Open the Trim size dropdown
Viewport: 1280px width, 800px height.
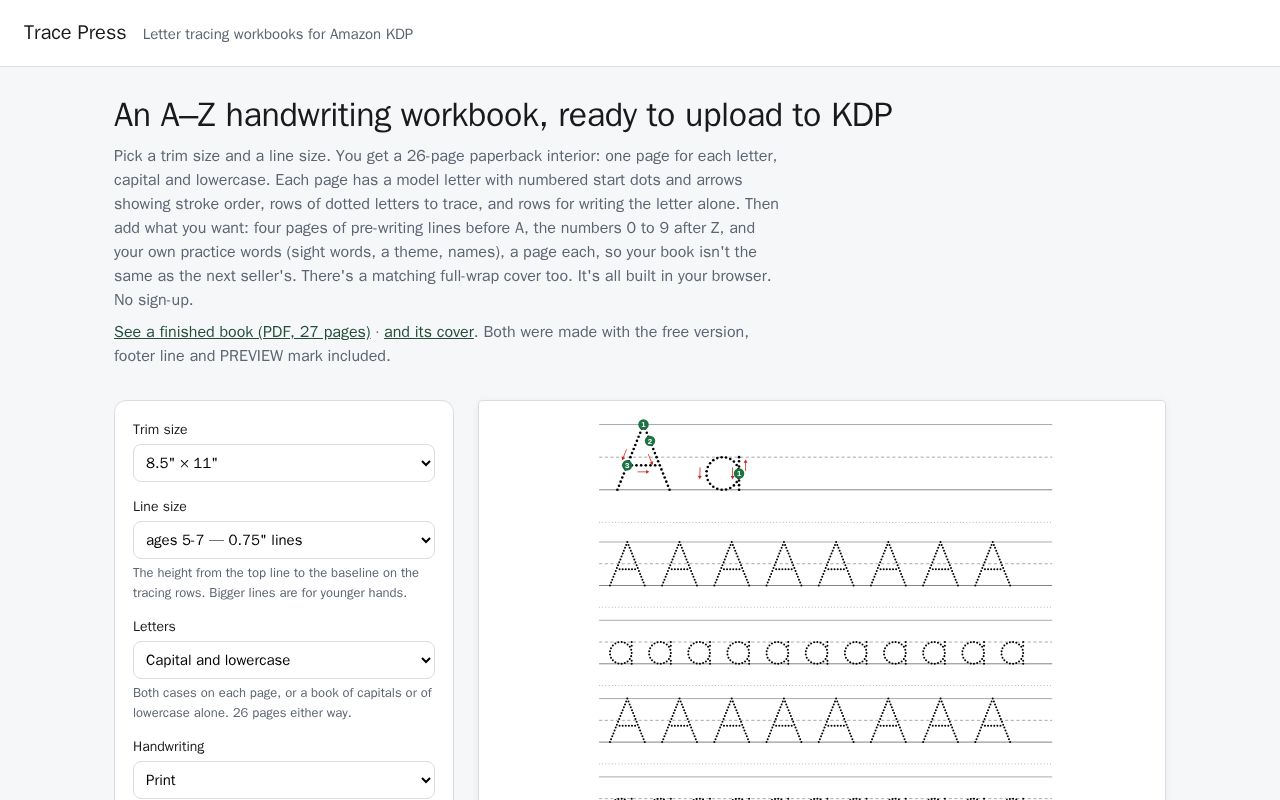[284, 463]
